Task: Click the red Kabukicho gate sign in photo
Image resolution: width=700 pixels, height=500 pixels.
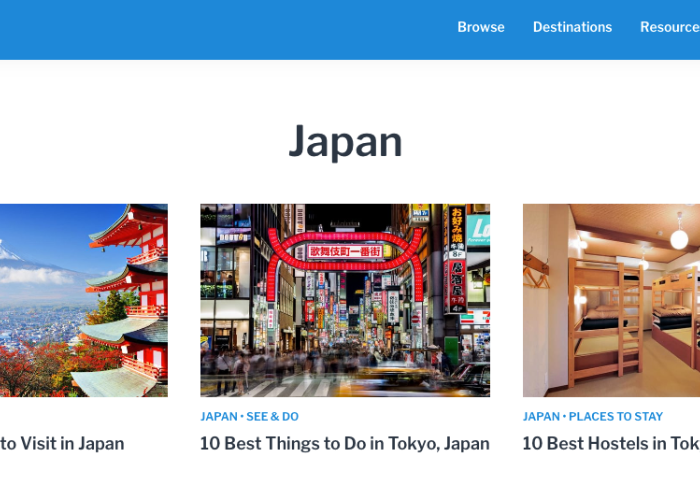Action: (x=345, y=251)
